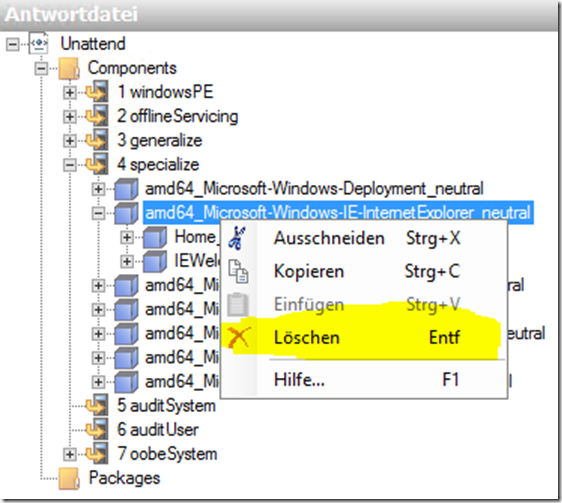The image size is (562, 503).
Task: Click the Kopieren copy pages icon
Action: [x=238, y=271]
